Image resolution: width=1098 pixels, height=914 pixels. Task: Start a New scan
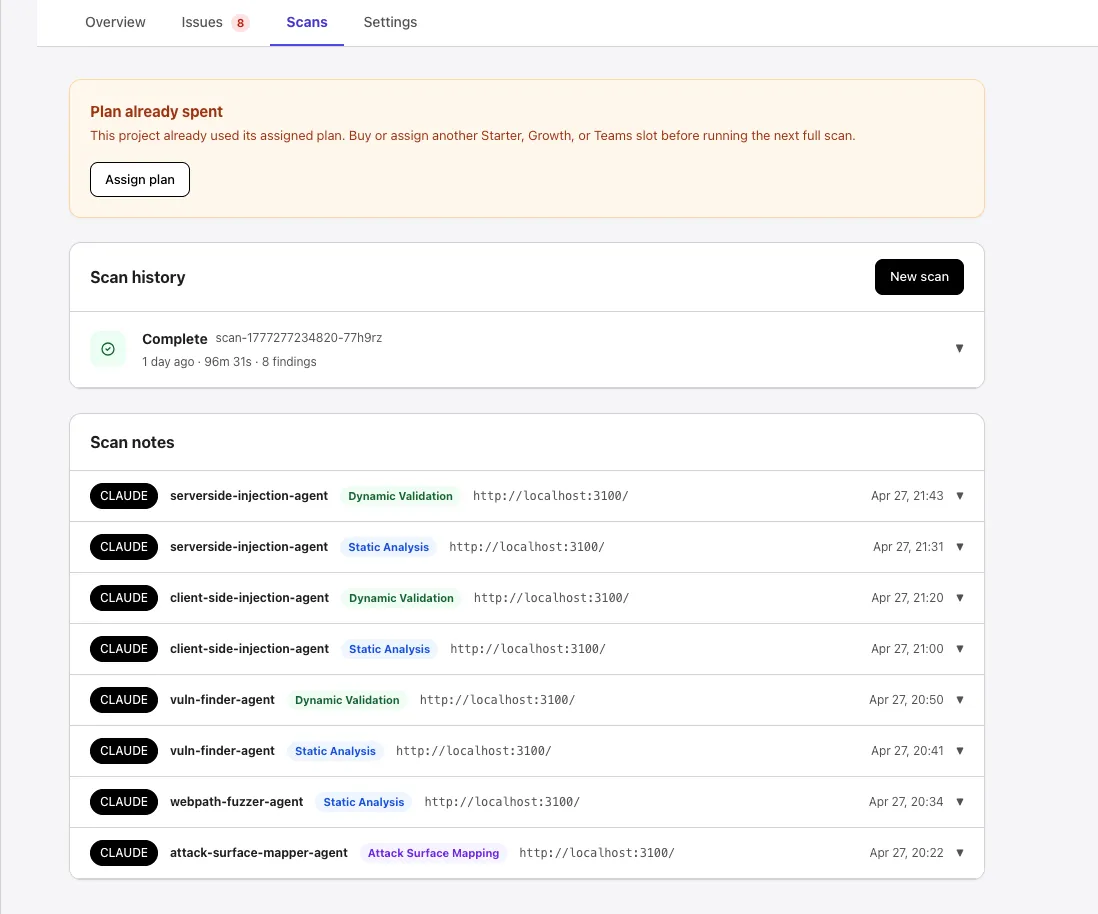click(x=919, y=277)
